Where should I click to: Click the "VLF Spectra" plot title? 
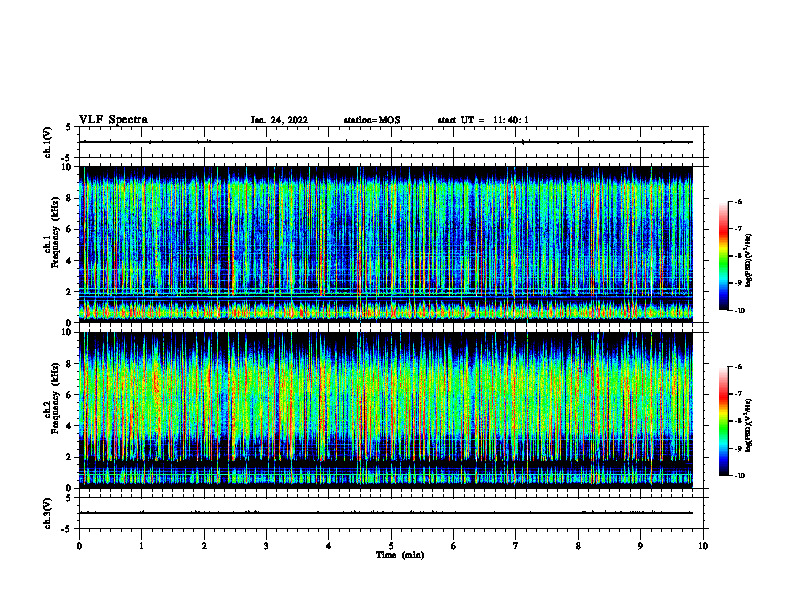113,120
